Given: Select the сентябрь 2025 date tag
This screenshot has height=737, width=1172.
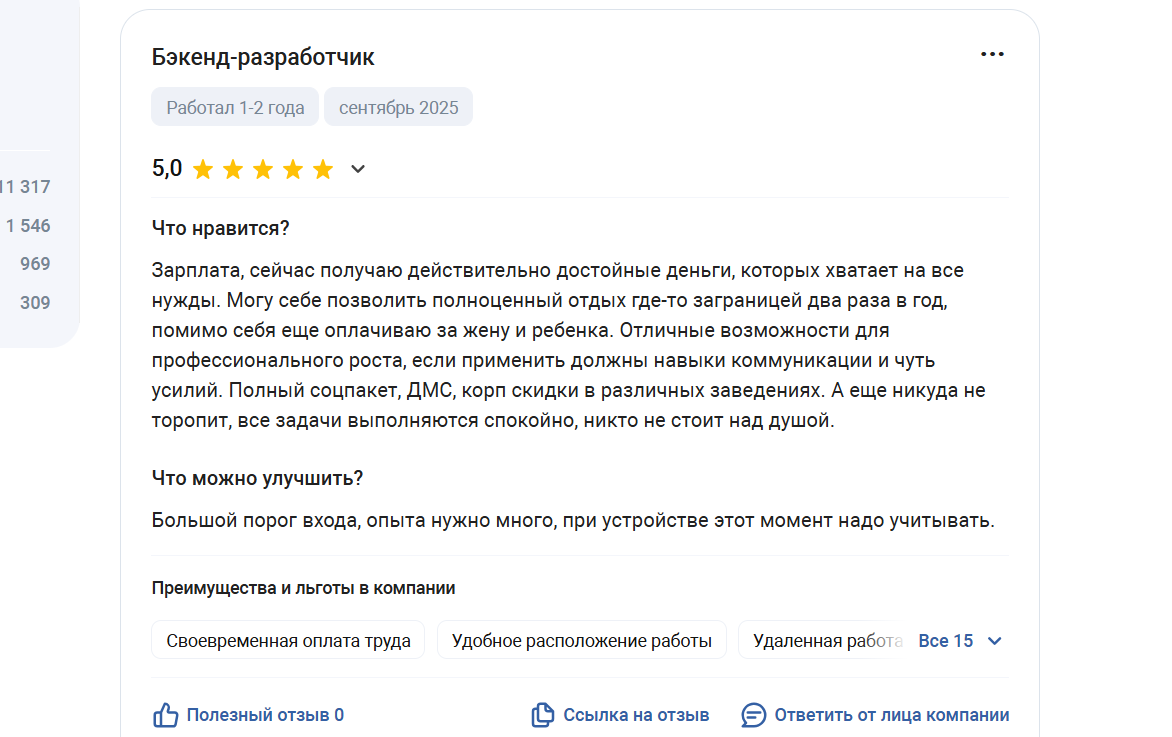Looking at the screenshot, I should tap(398, 107).
